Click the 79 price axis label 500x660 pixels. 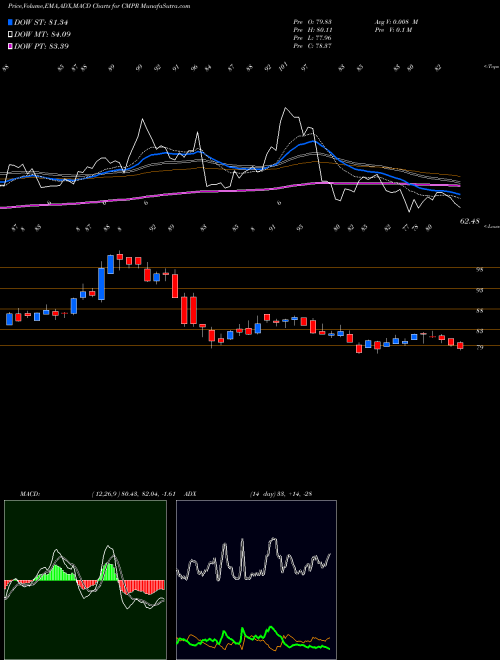pos(479,348)
